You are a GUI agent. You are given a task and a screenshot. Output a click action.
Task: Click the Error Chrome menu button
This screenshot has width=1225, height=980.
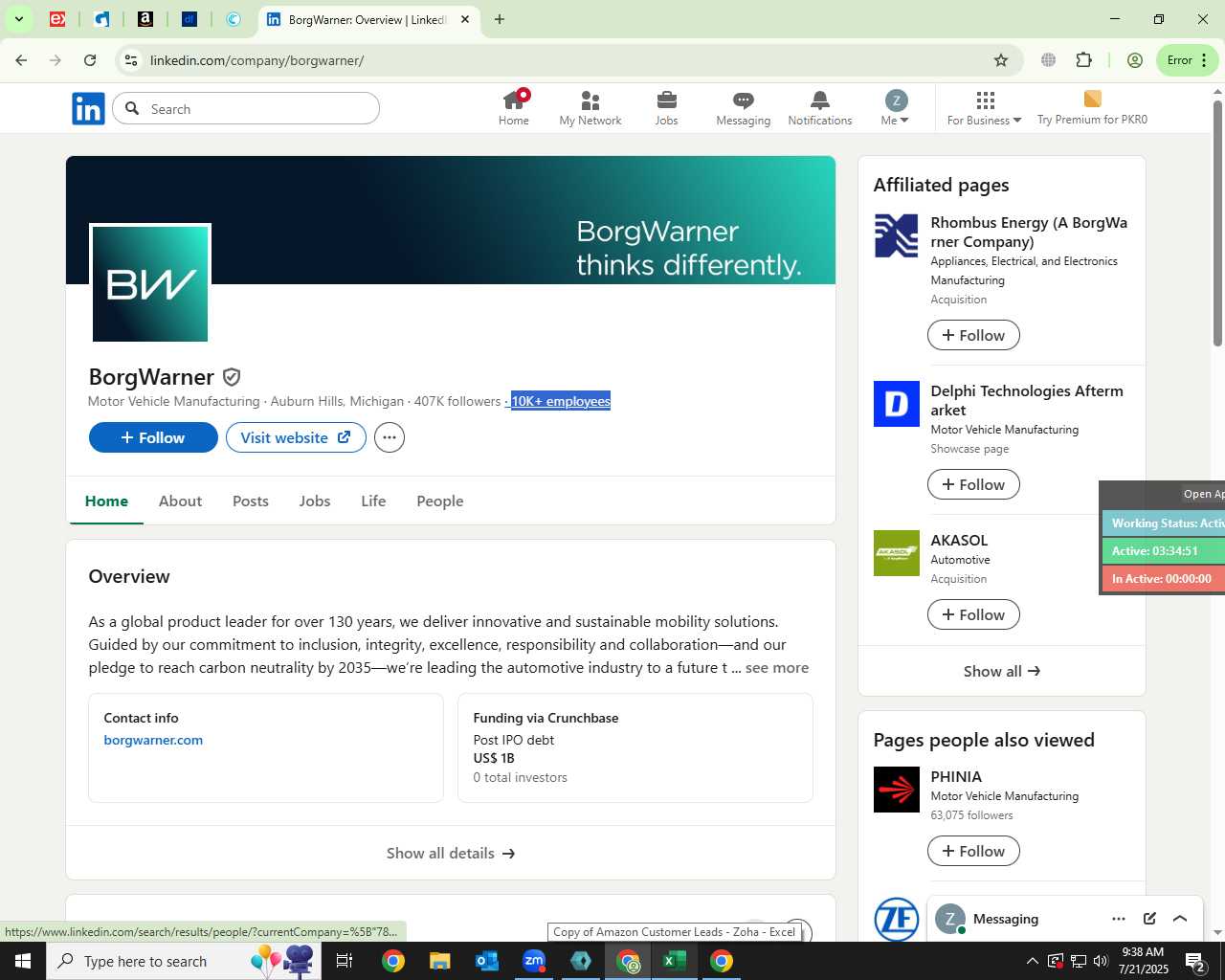[1188, 60]
